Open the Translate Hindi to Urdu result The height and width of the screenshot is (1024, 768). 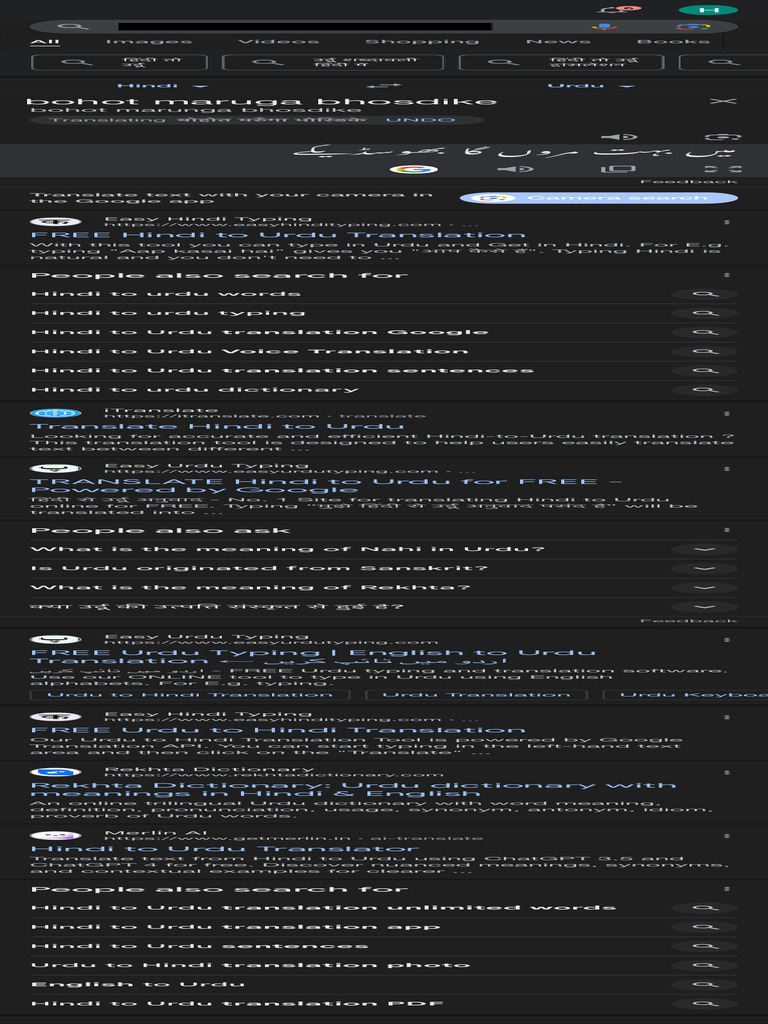(217, 426)
